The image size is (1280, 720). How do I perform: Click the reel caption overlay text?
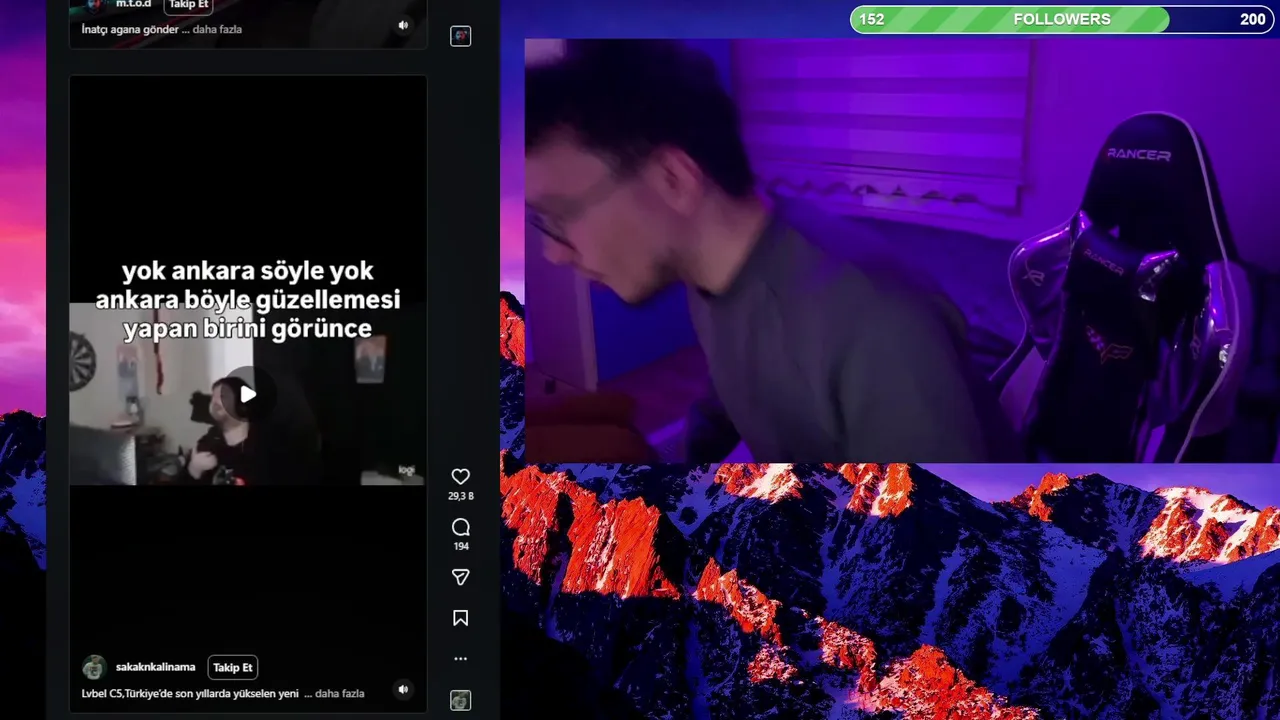(248, 300)
